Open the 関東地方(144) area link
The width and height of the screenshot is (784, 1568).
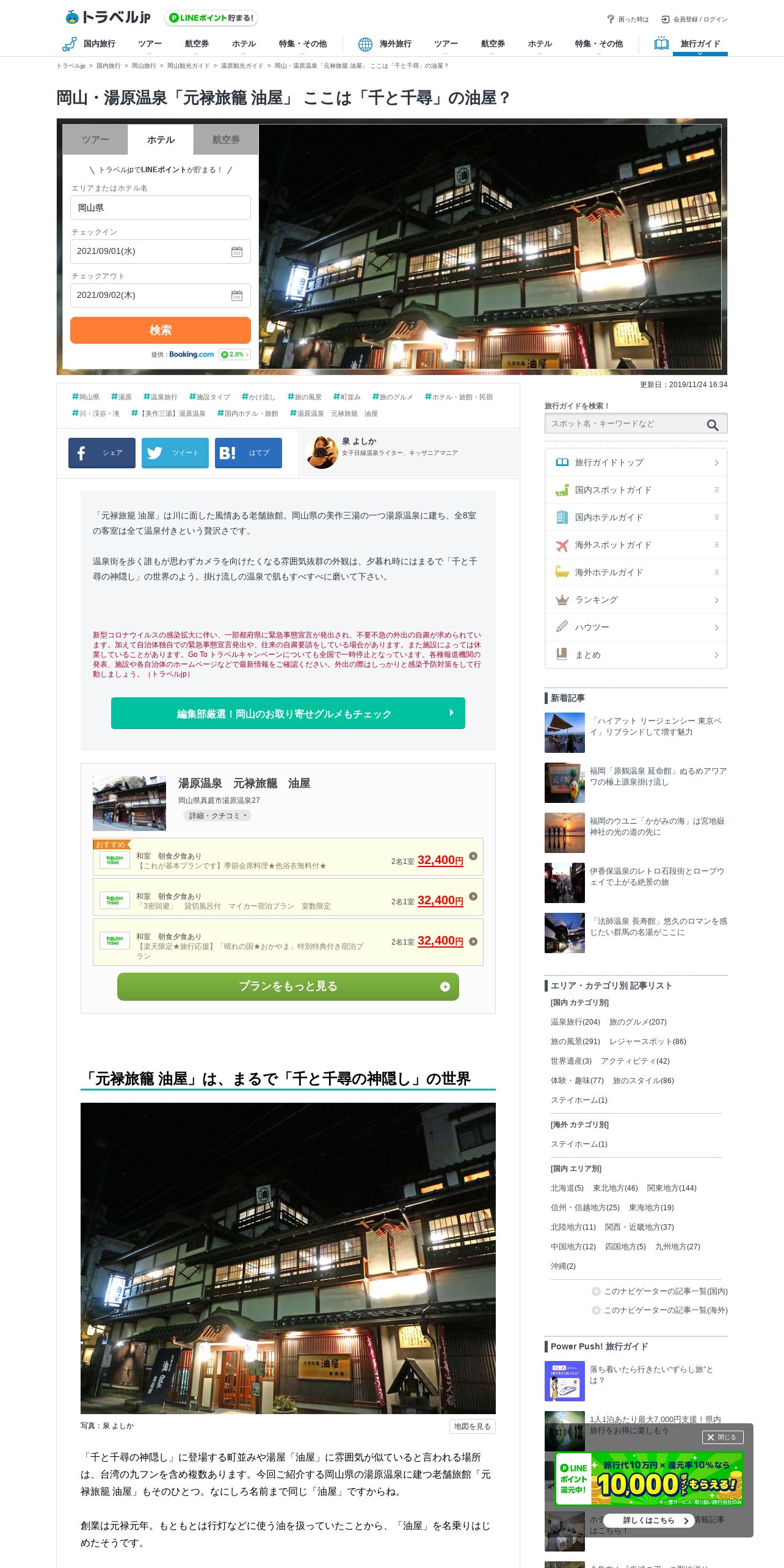[x=672, y=1188]
